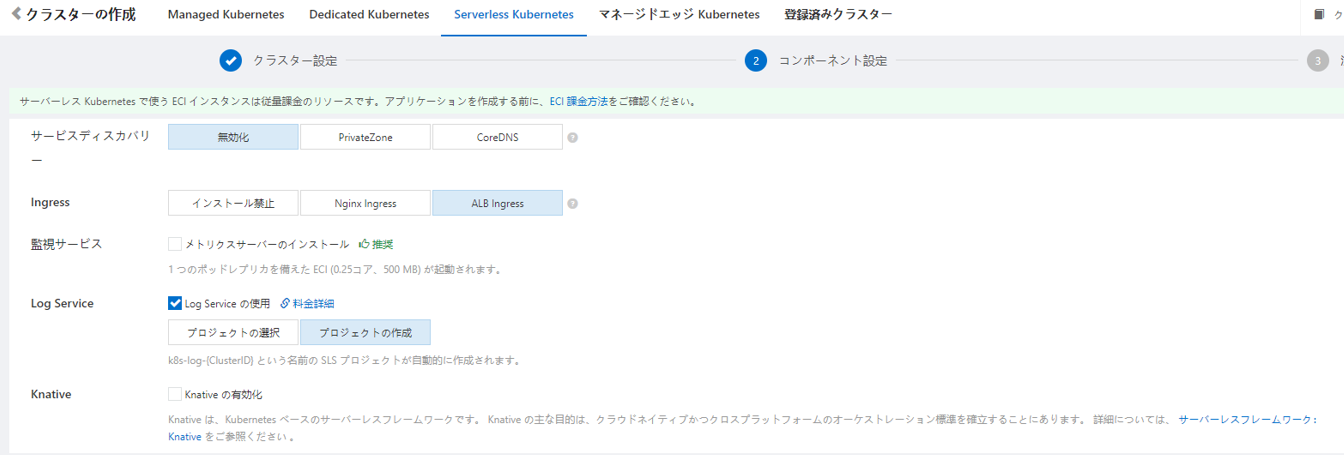Open the ECI 課金方法 link
Viewport: 1344px width, 455px height.
(x=579, y=102)
